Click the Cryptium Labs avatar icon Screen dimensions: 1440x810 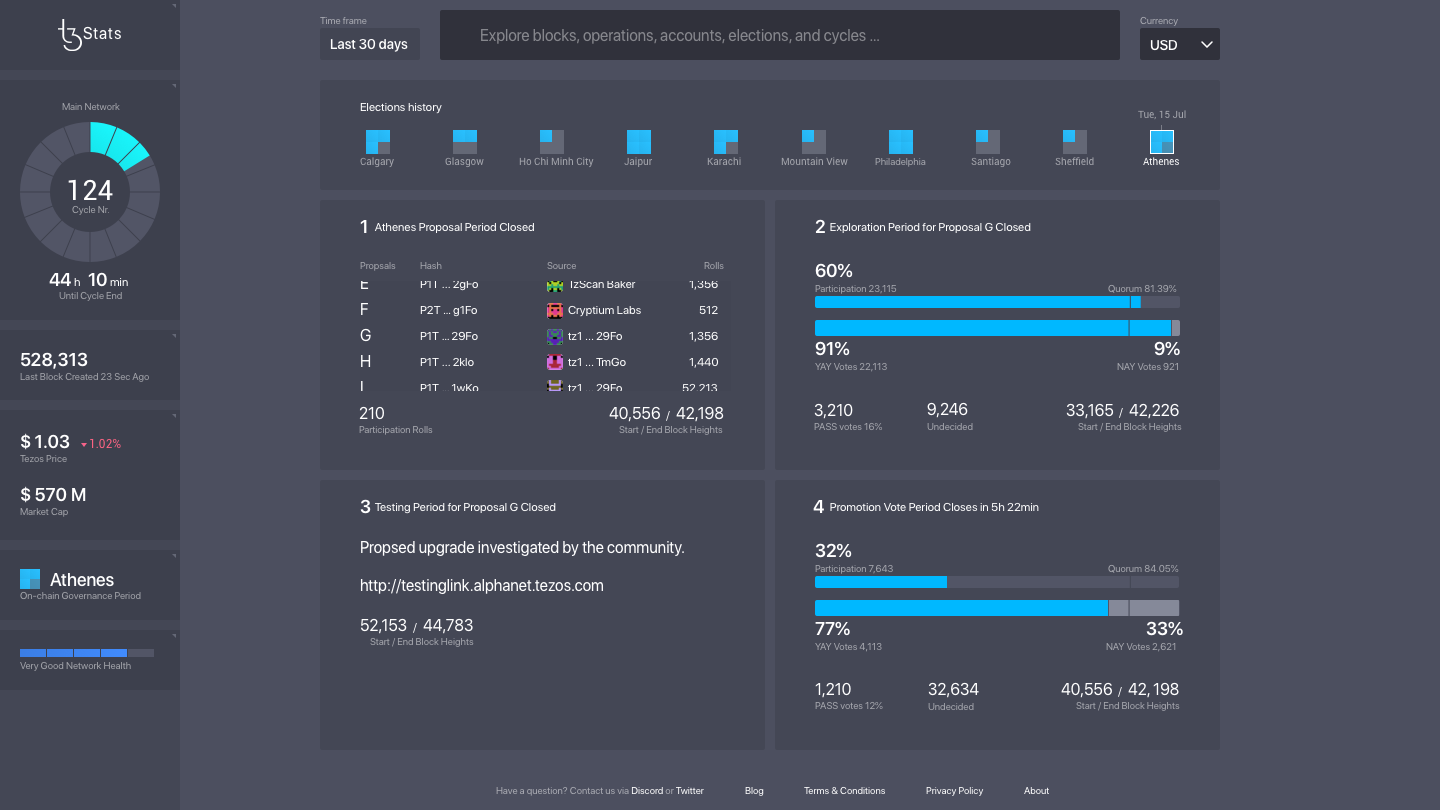pos(556,310)
